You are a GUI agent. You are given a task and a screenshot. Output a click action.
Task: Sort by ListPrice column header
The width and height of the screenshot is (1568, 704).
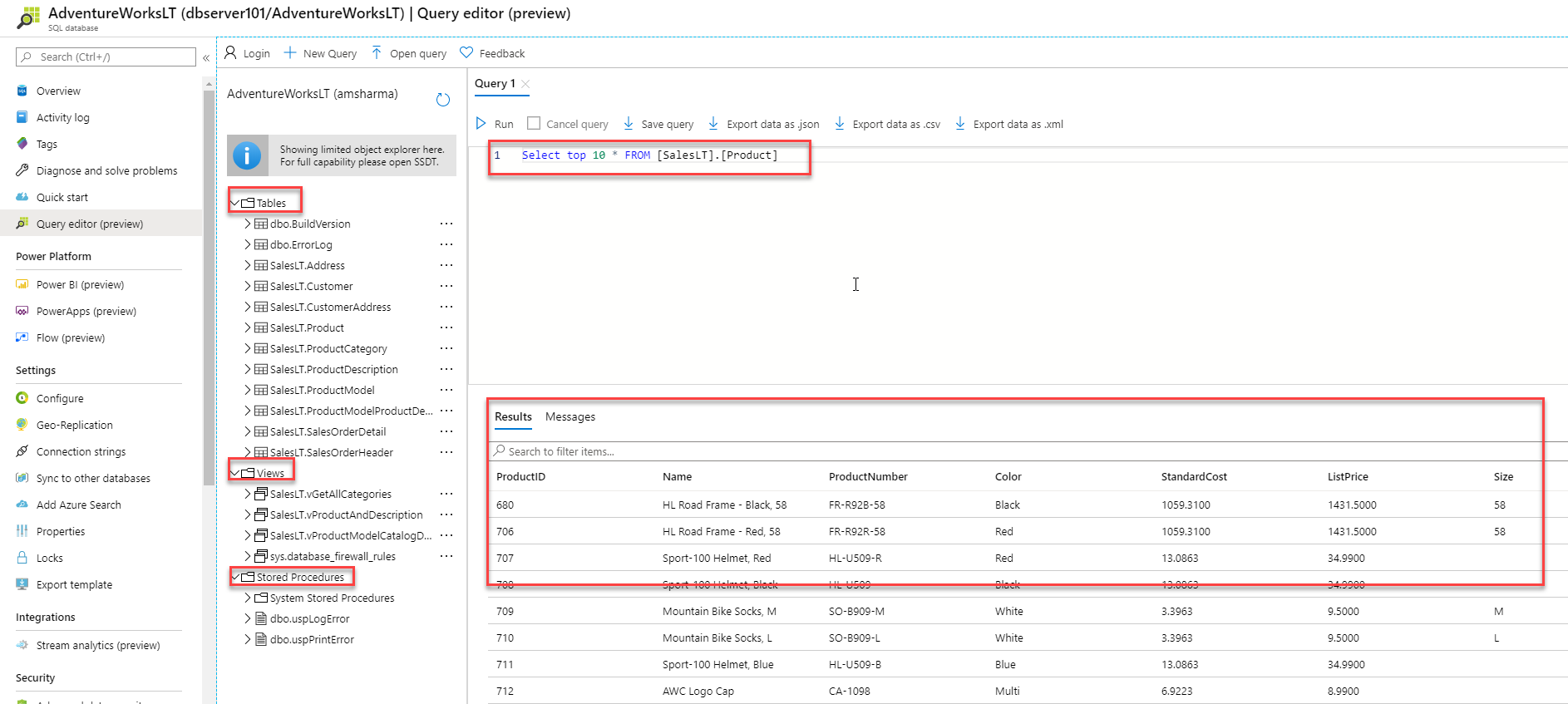[1348, 476]
